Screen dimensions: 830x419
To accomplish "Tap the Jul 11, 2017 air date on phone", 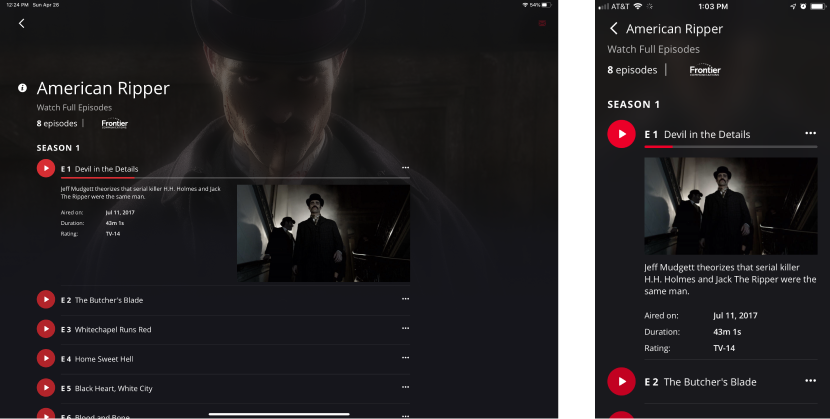I will pos(735,315).
